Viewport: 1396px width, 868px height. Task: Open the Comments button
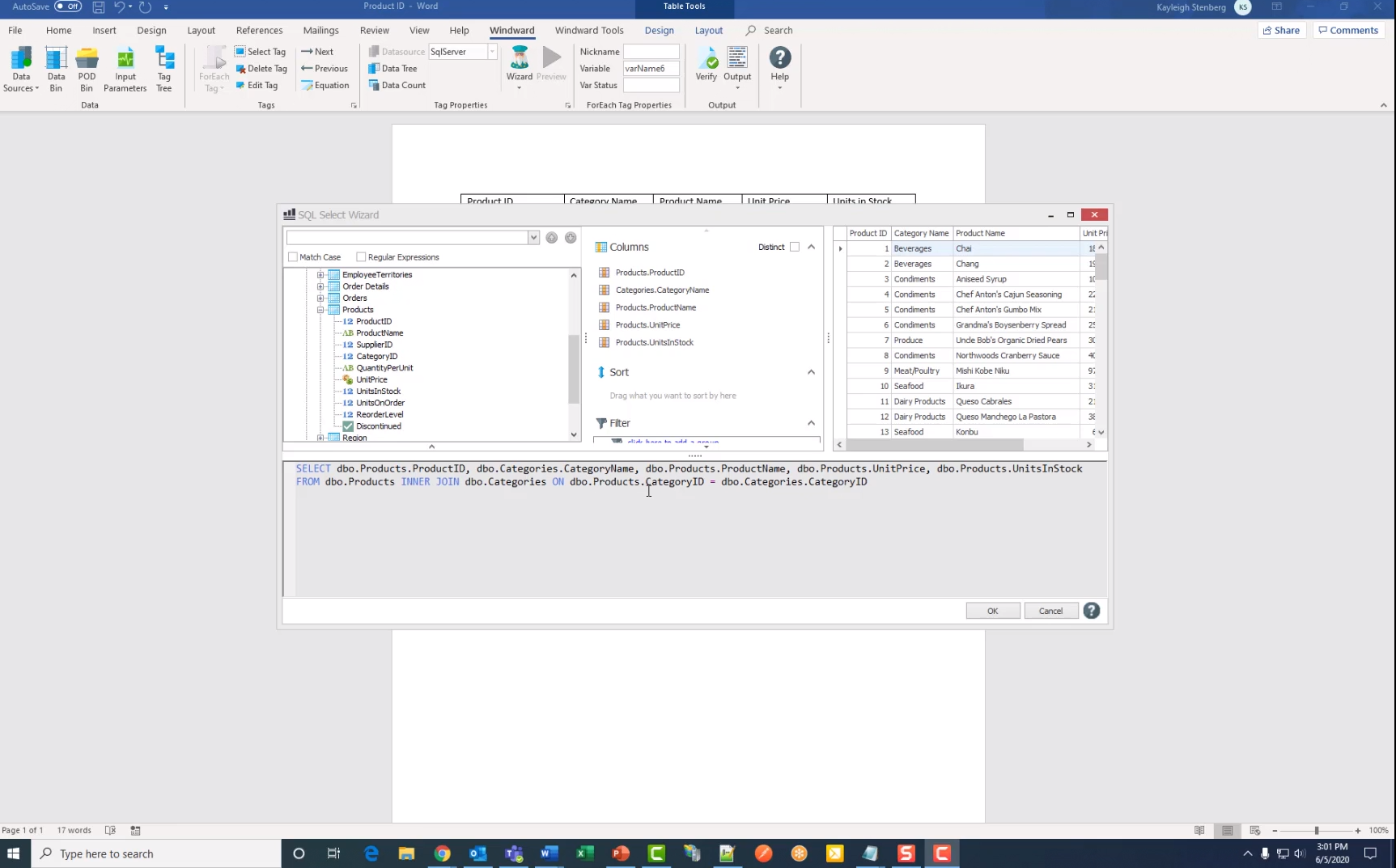[1348, 31]
